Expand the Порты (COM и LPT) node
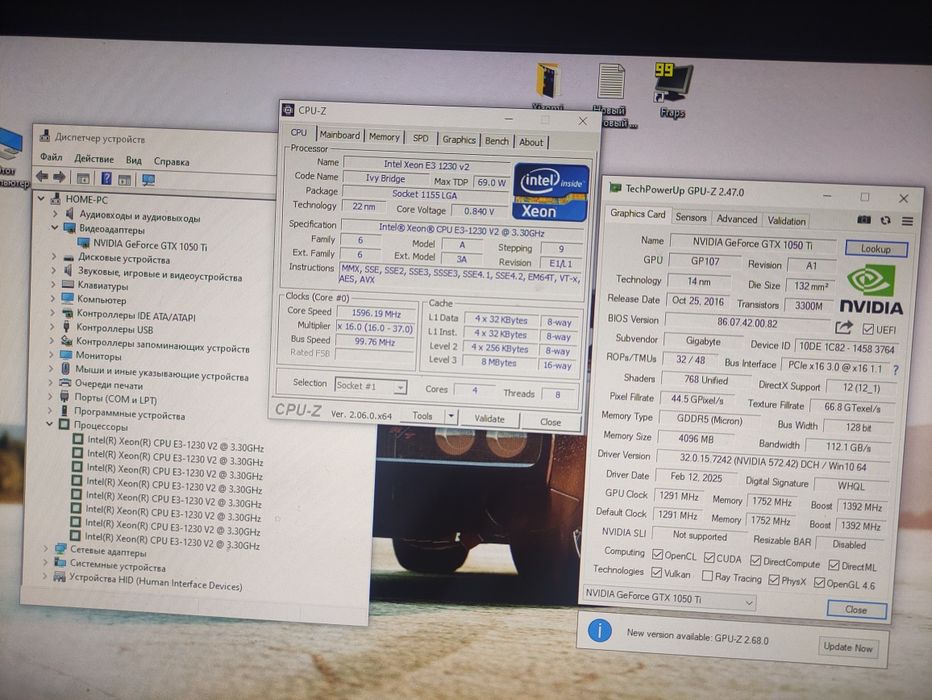Screen dimensions: 932x700 tap(51, 396)
